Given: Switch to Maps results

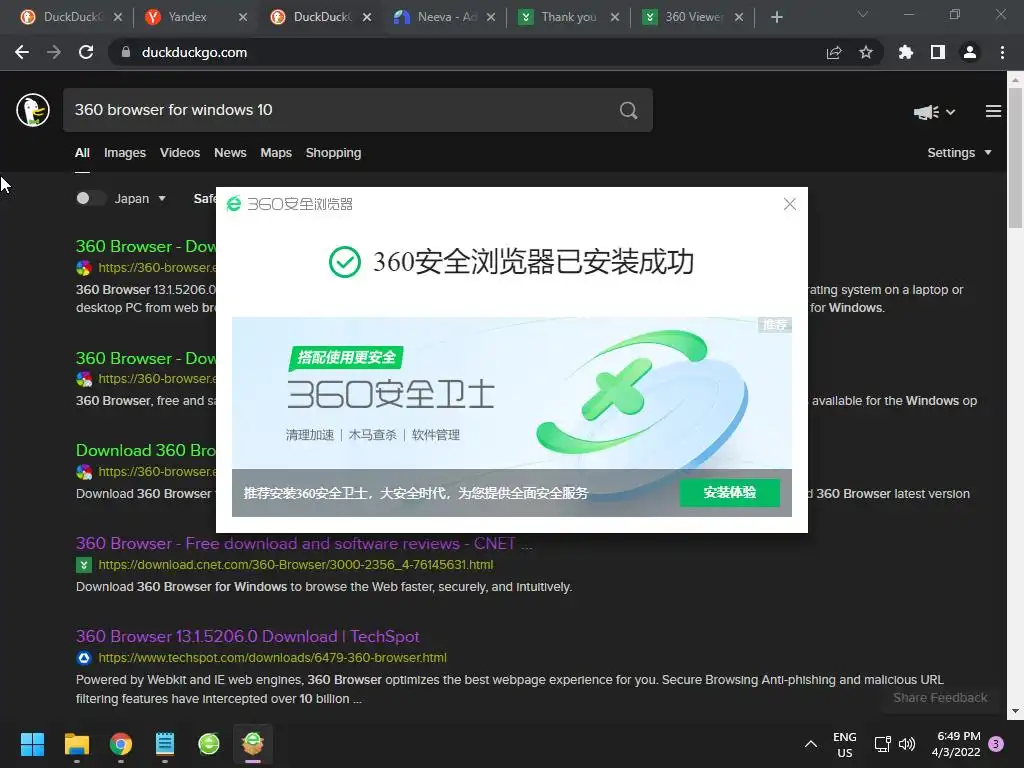Looking at the screenshot, I should click(x=276, y=153).
